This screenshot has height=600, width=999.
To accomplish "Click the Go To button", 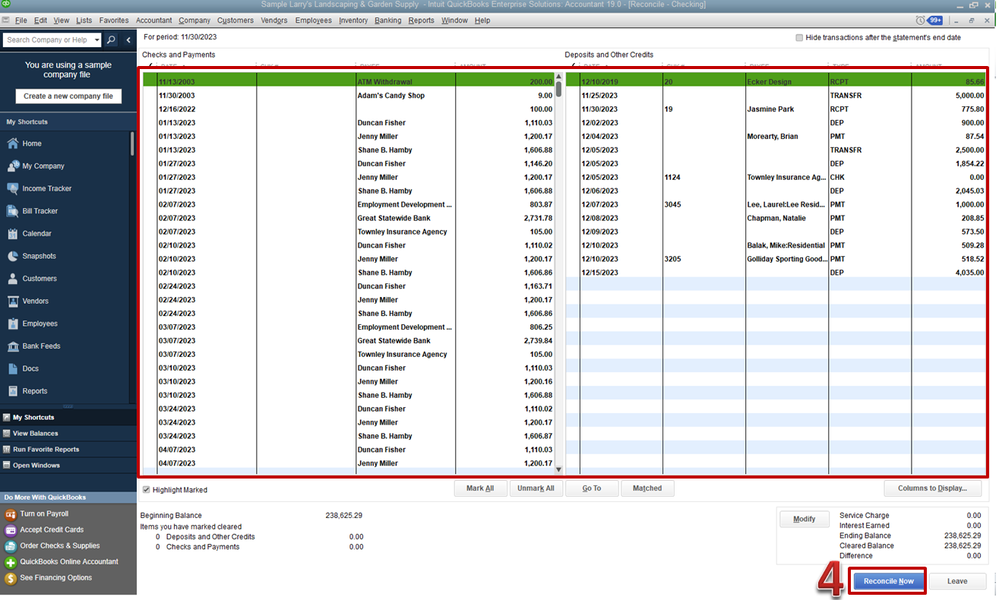I will click(591, 489).
